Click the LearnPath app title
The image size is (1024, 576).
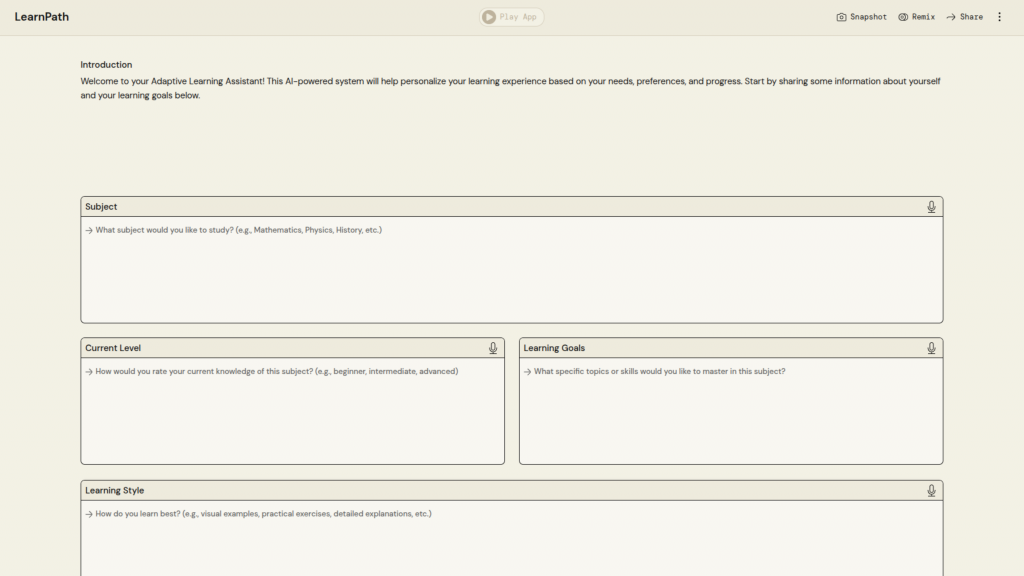click(x=42, y=17)
